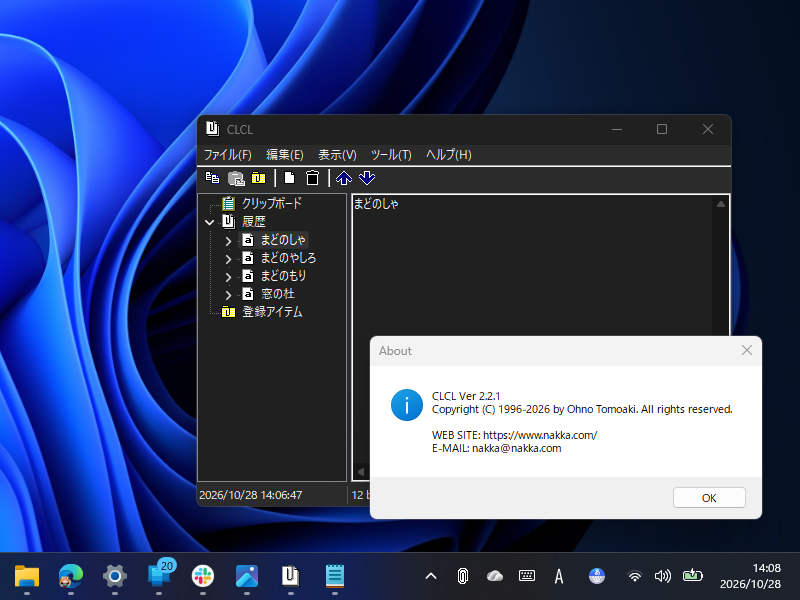
Task: Expand the 窓の杜 history item
Action: coord(228,295)
